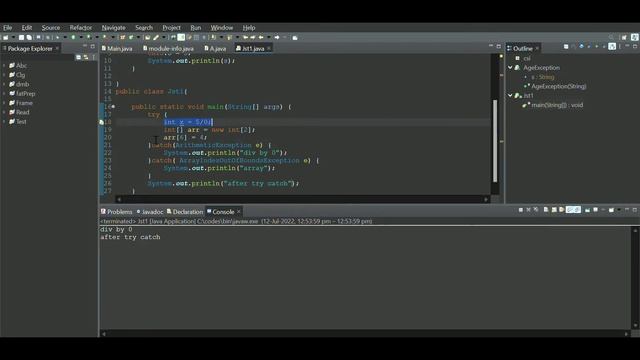Click the Open Type toolbar icon

(147, 37)
